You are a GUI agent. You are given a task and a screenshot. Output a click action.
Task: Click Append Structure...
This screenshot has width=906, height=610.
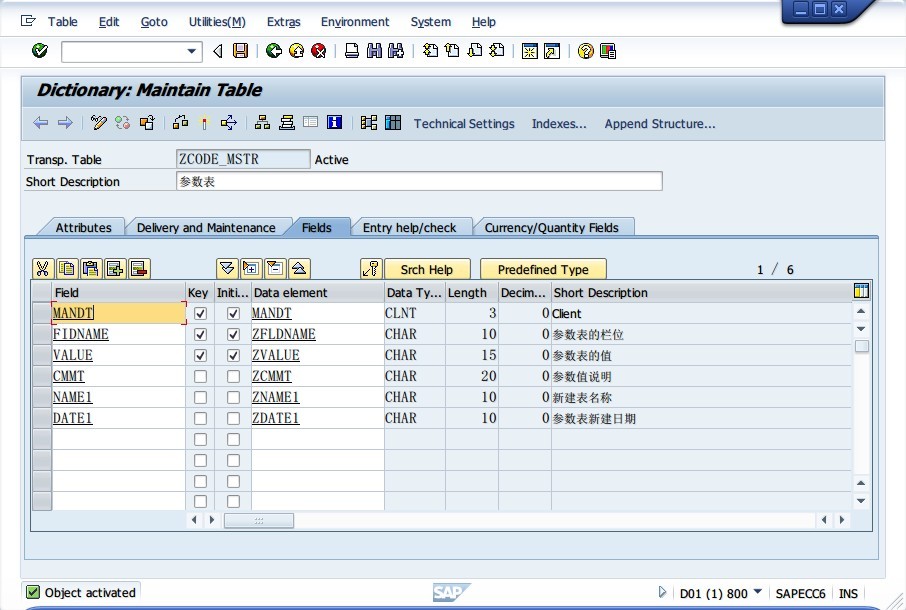tap(660, 124)
